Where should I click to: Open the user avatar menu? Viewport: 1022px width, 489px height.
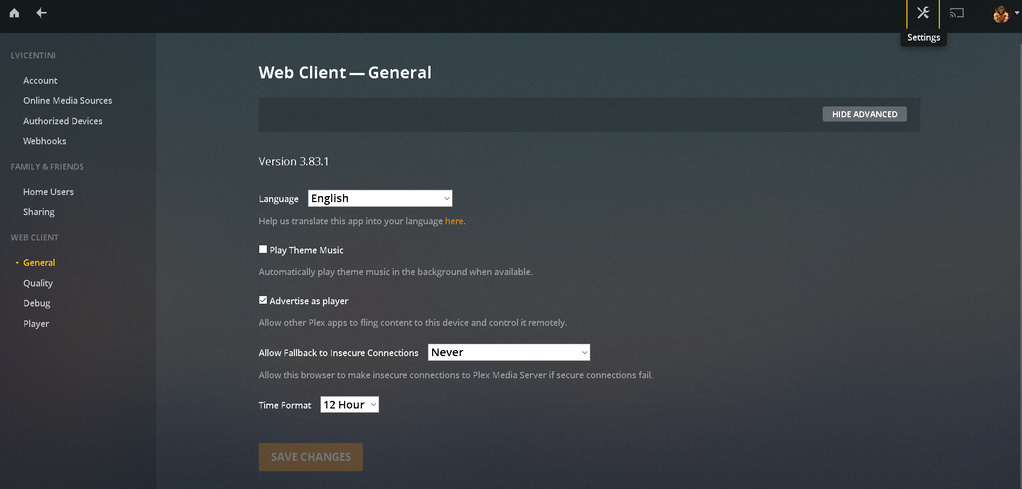1000,14
